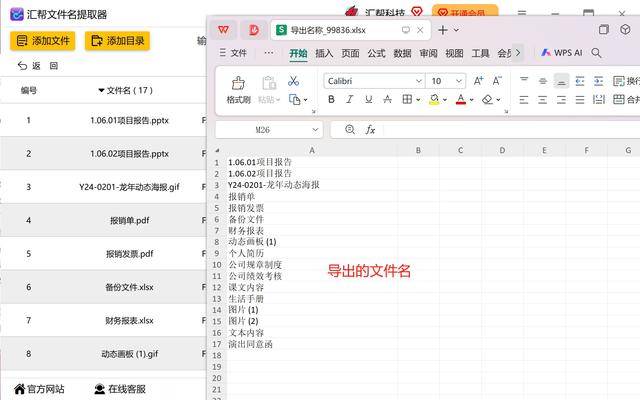
Task: Open the 在线客服 link
Action: click(x=120, y=389)
